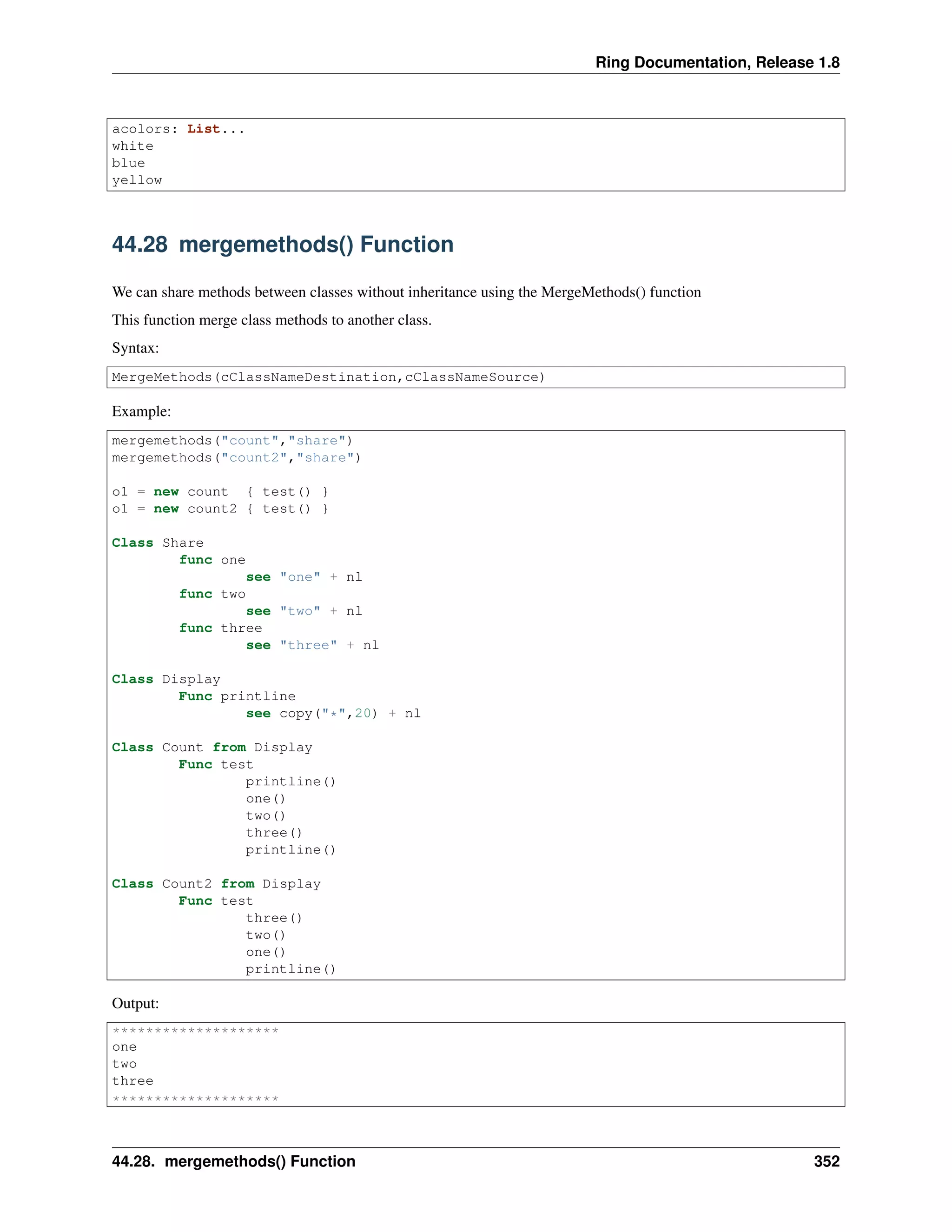Click the word 'yellow' in the top box

(137, 180)
